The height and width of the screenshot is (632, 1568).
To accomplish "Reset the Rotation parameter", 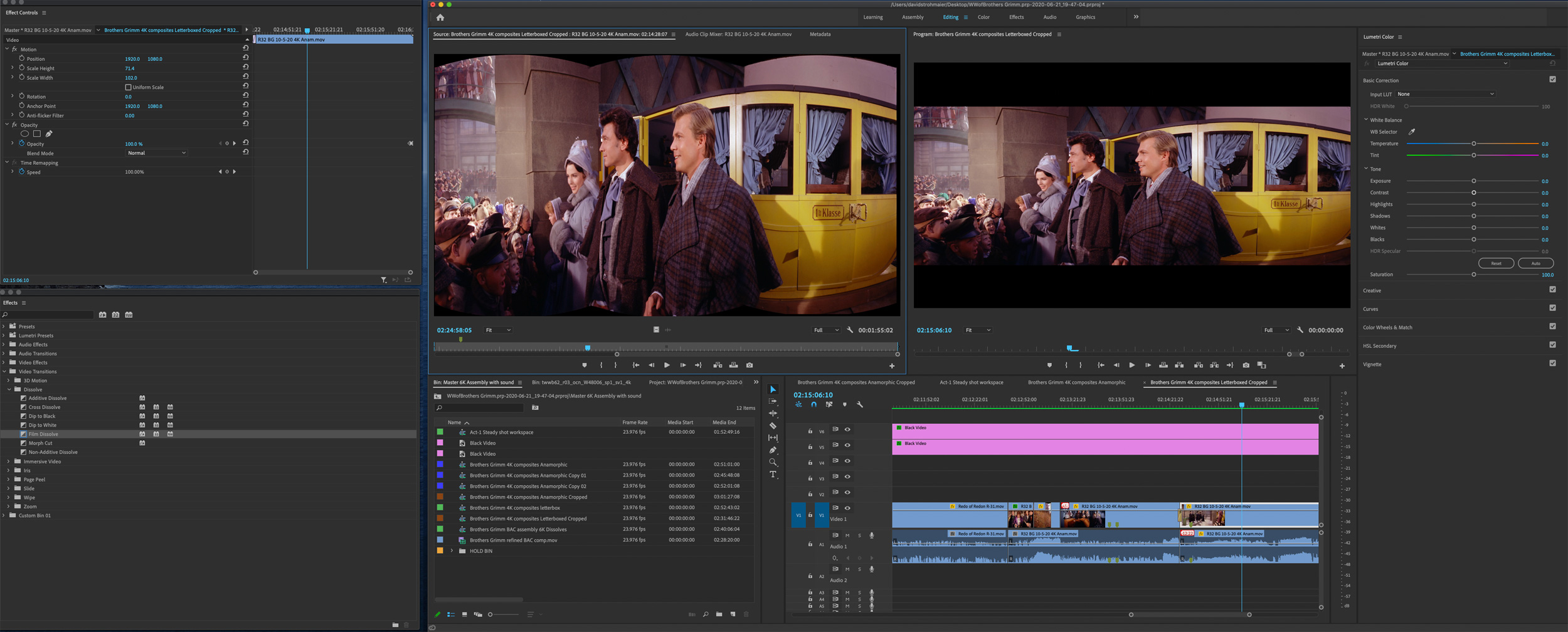I will coord(245,96).
